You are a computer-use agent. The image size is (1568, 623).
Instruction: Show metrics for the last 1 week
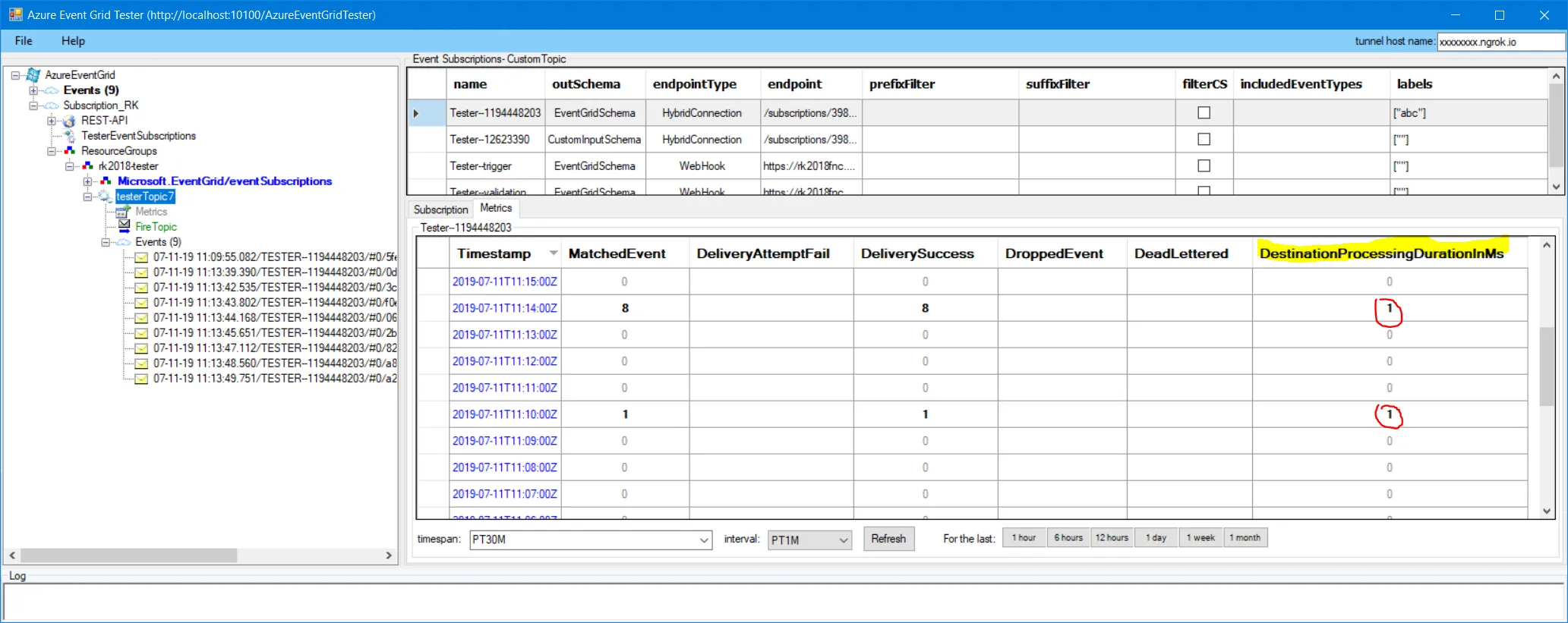point(1200,538)
